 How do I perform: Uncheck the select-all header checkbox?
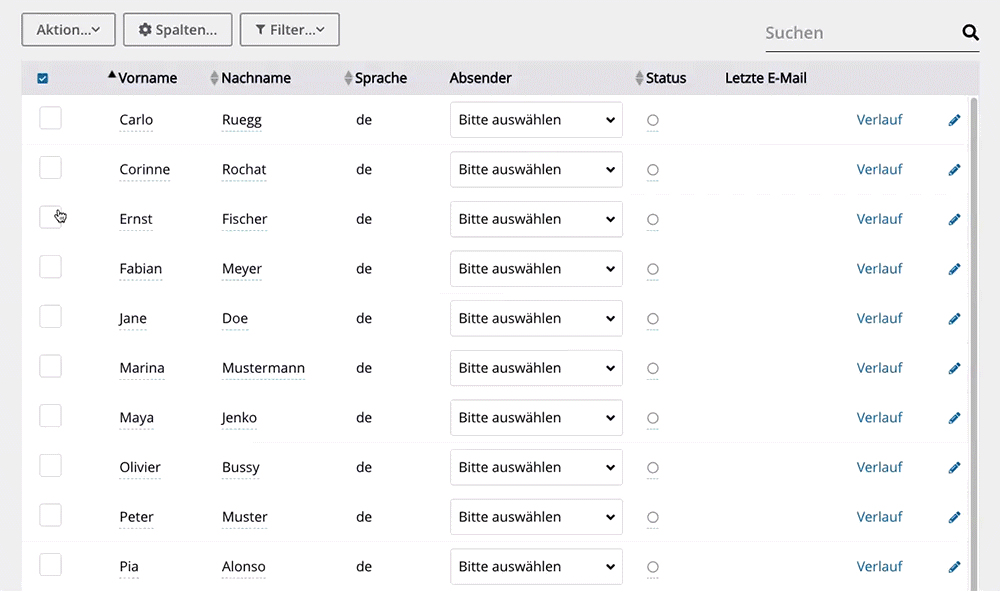43,78
